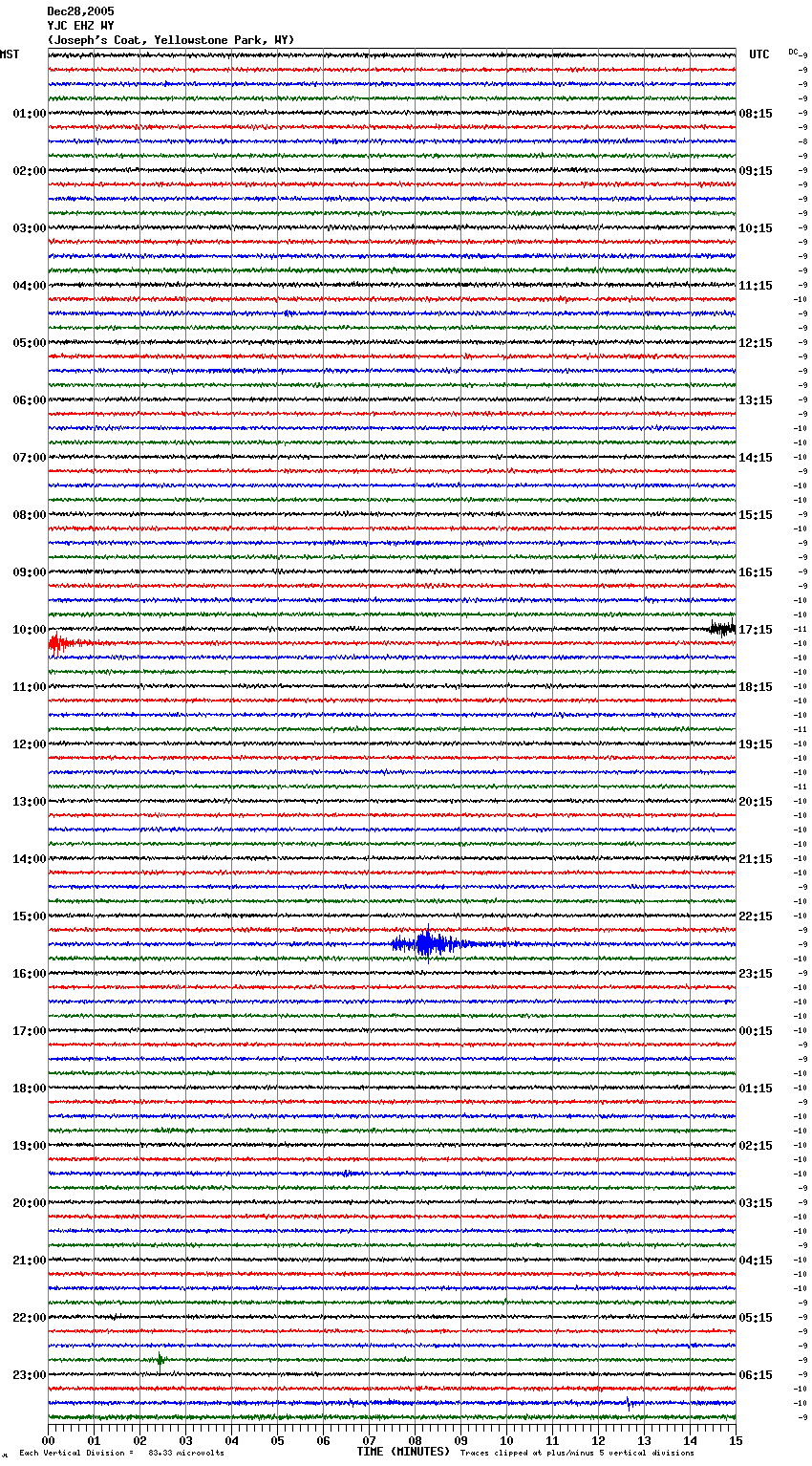Viewport: 812px width, 1466px height.
Task: Click the "04:00" MST hour label
Action: click(x=29, y=286)
